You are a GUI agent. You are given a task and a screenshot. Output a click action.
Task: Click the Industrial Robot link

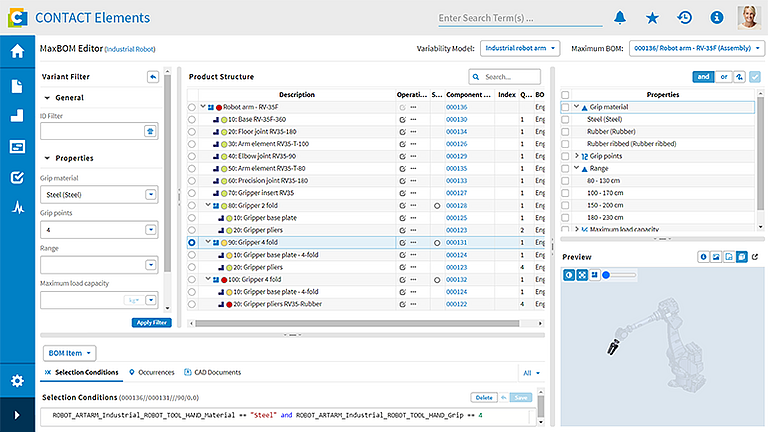click(x=130, y=49)
